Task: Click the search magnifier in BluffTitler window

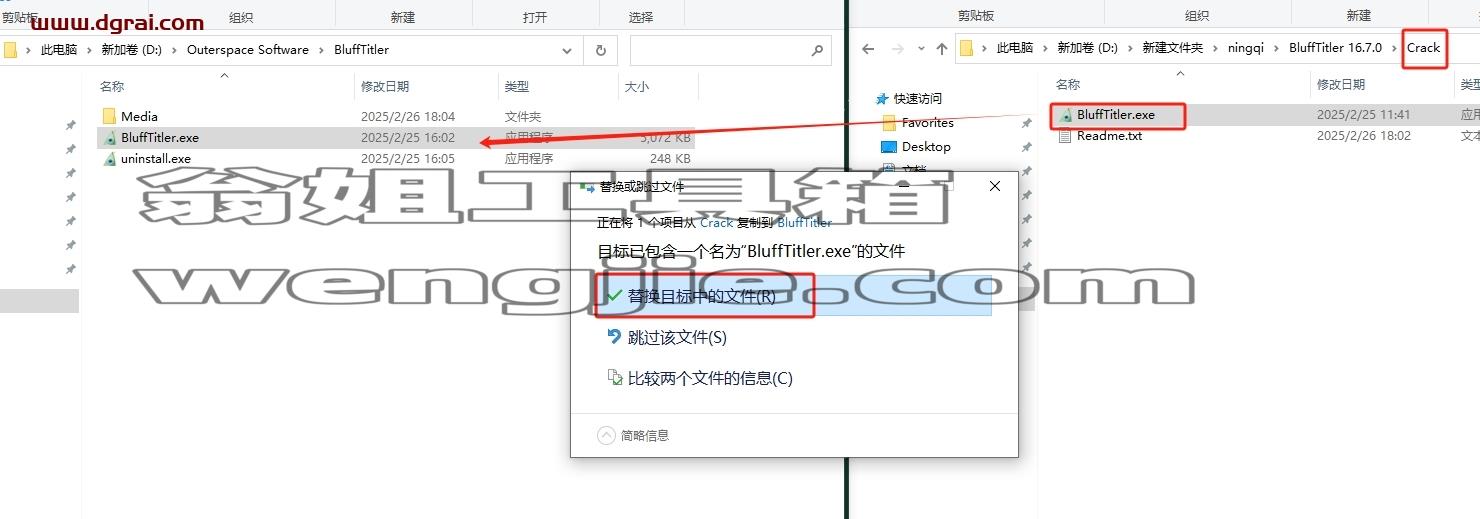Action: click(x=817, y=49)
